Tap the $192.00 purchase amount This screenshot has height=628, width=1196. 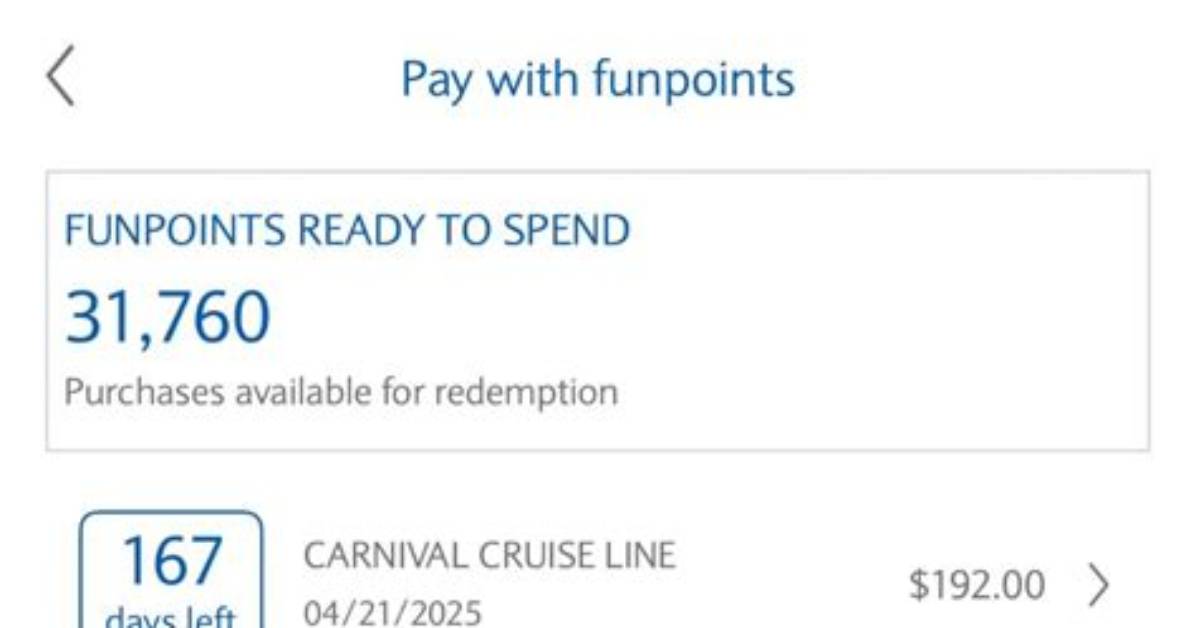[x=976, y=586]
